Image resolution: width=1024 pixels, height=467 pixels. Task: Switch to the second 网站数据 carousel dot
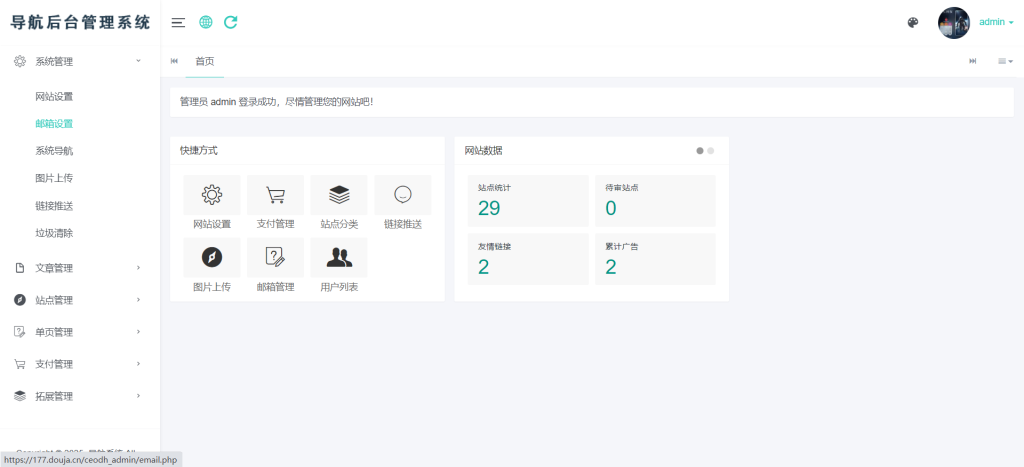point(711,151)
